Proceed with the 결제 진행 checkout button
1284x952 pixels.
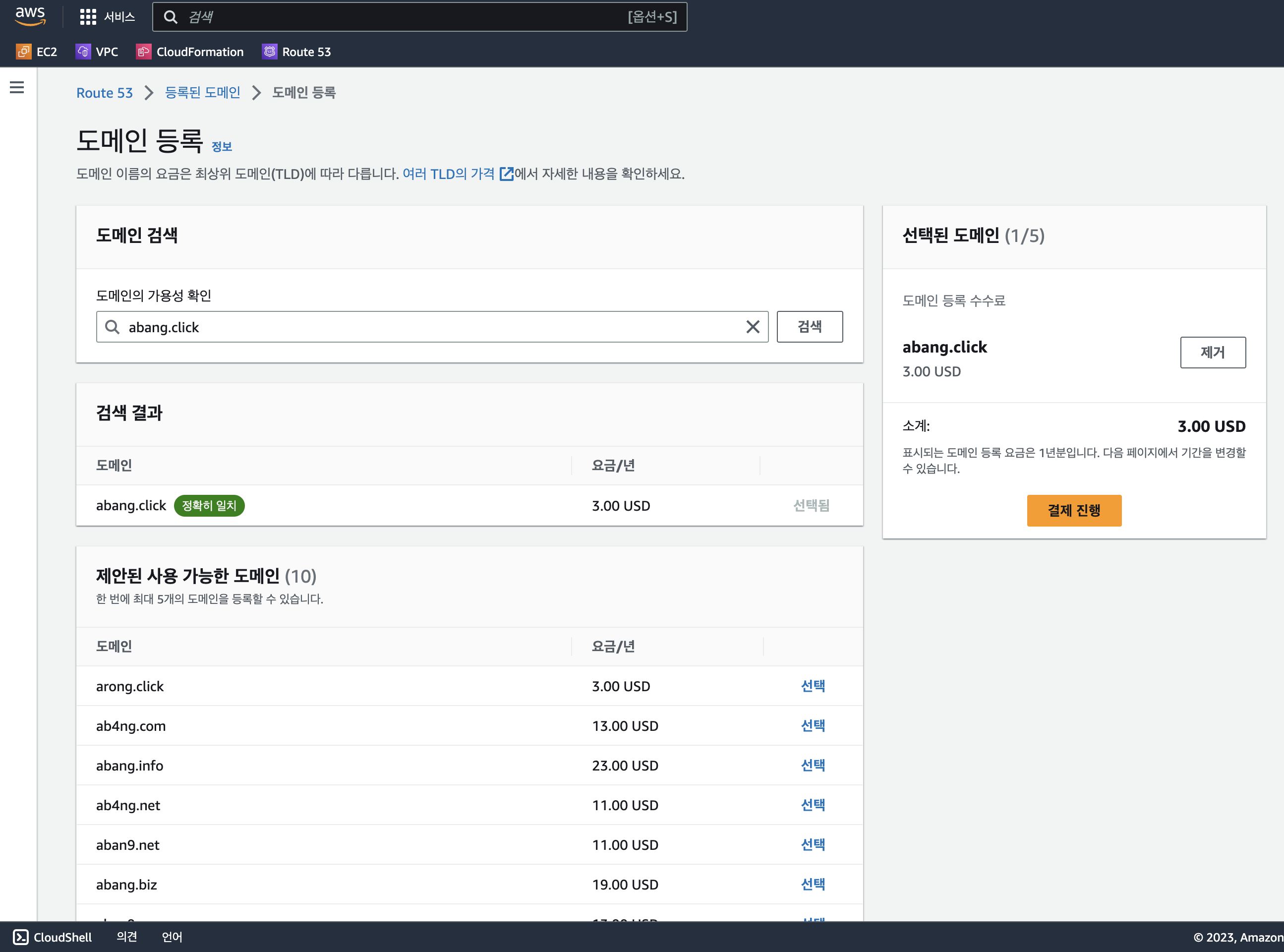tap(1074, 511)
